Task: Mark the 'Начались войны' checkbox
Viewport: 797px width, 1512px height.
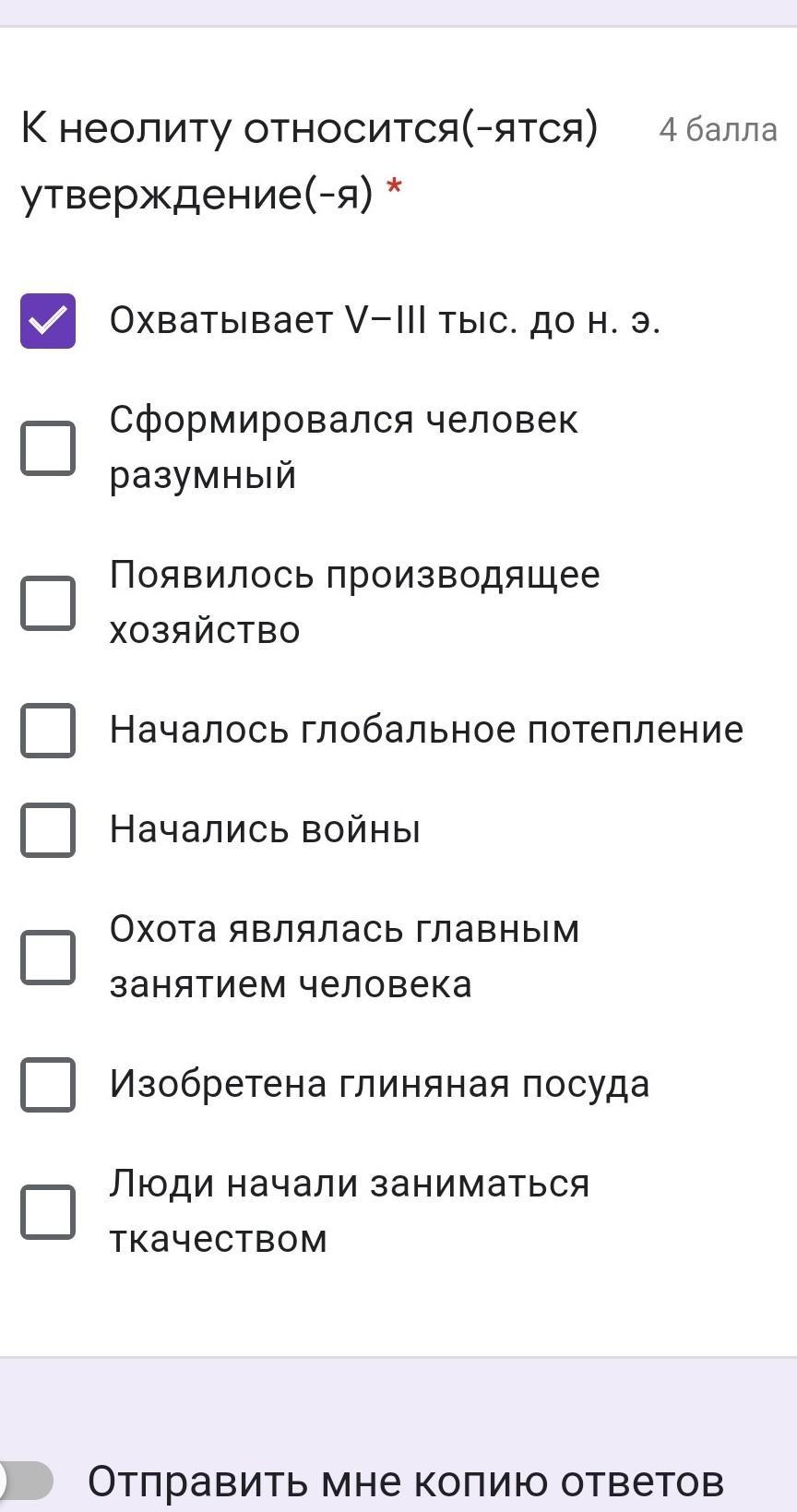Action: pos(48,830)
